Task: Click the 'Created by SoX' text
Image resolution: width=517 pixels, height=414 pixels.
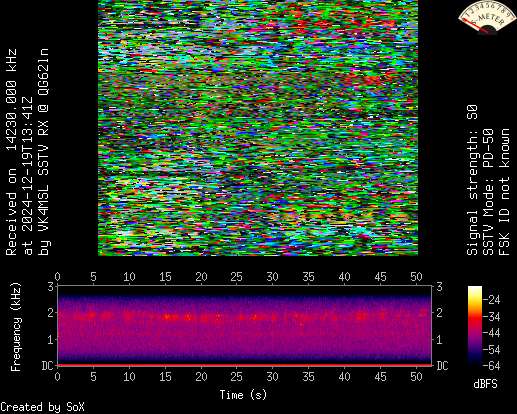Action: tap(42, 407)
